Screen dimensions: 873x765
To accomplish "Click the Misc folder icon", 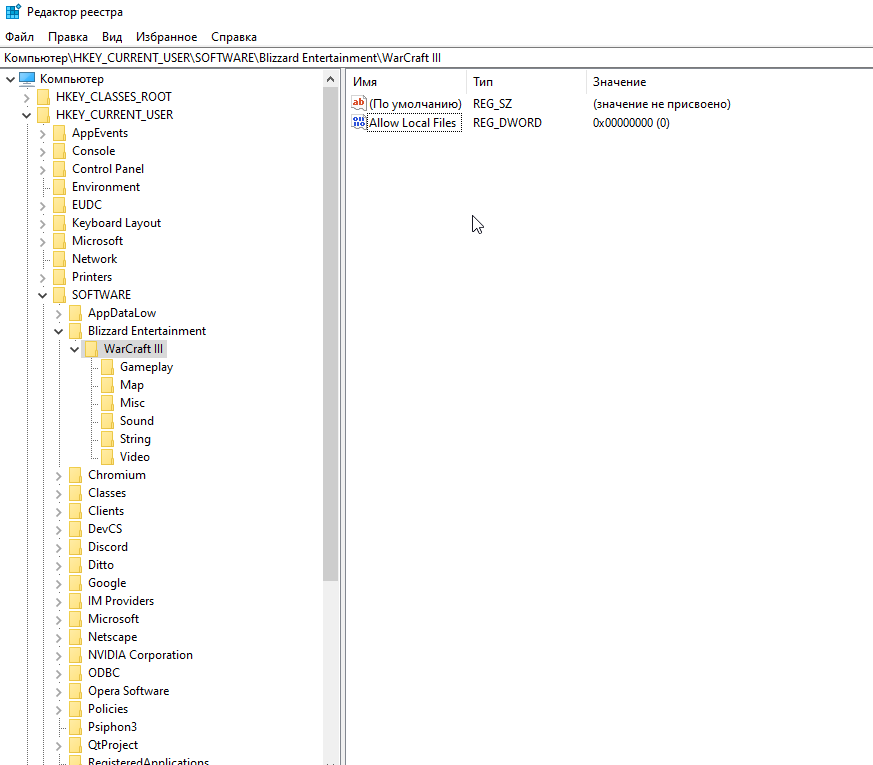I will pyautogui.click(x=107, y=403).
